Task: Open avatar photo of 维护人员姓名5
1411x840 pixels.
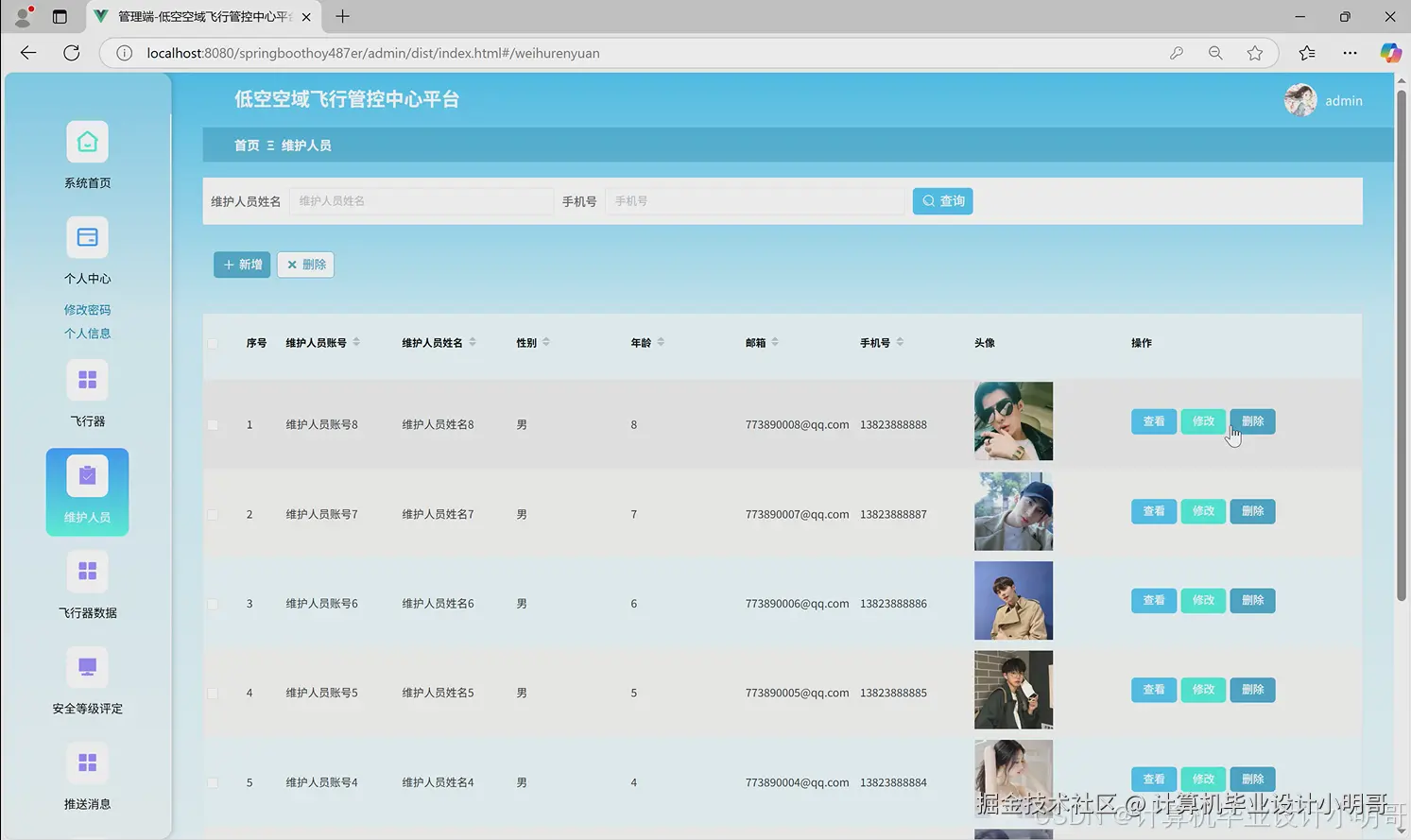Action: 1013,690
